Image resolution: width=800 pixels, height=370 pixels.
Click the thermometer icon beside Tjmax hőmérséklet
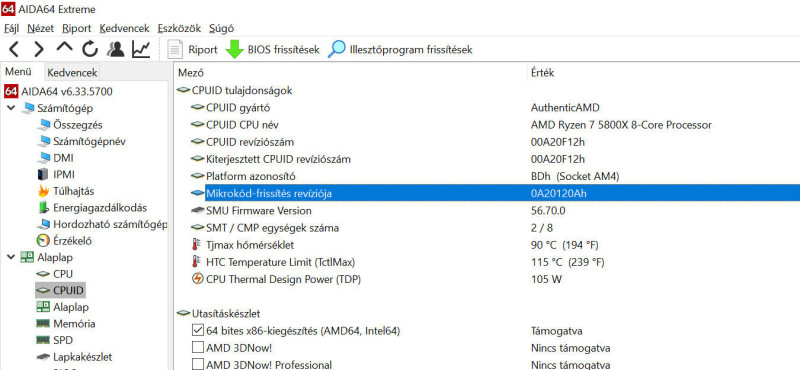197,245
